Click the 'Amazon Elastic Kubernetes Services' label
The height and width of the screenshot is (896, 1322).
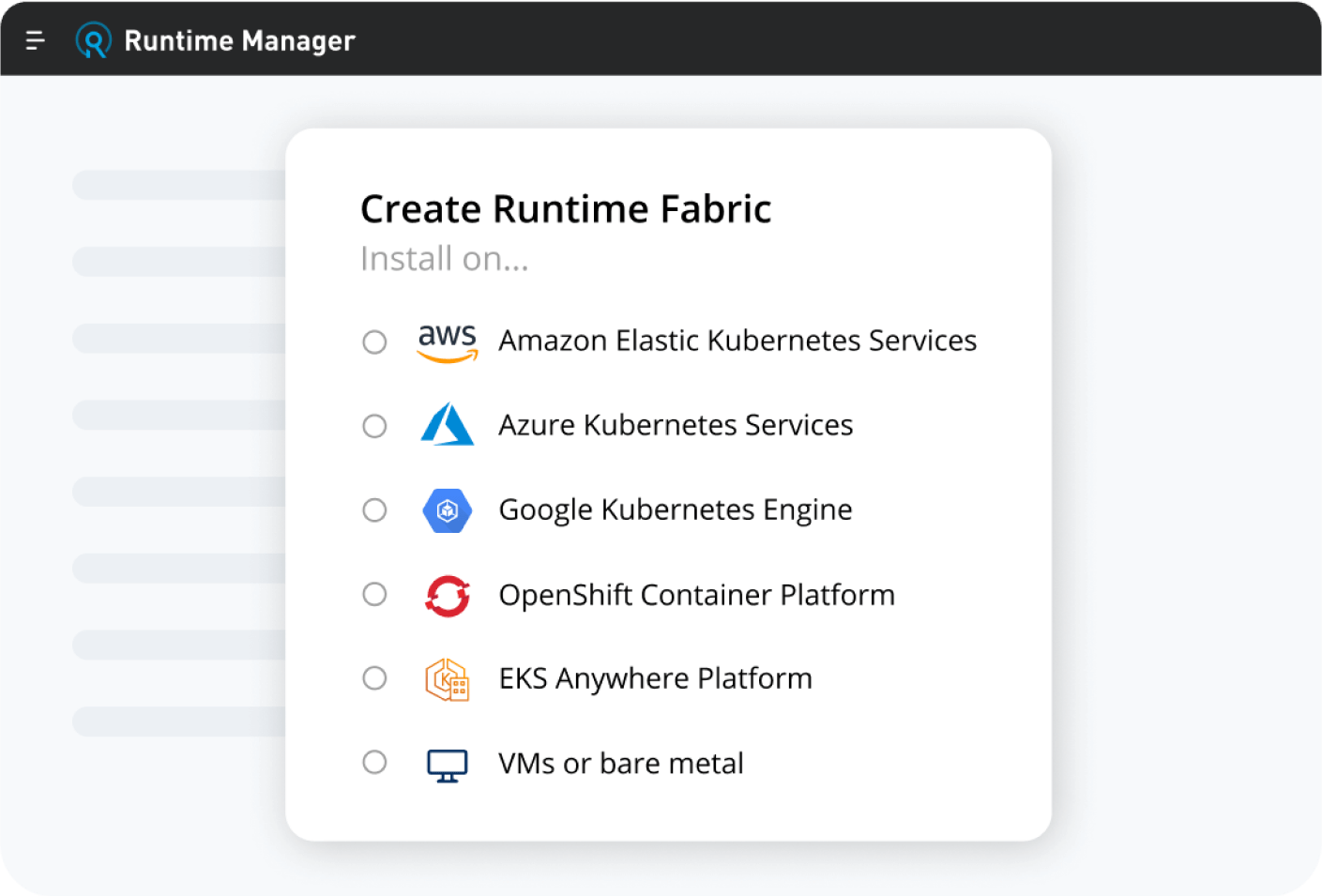(737, 341)
